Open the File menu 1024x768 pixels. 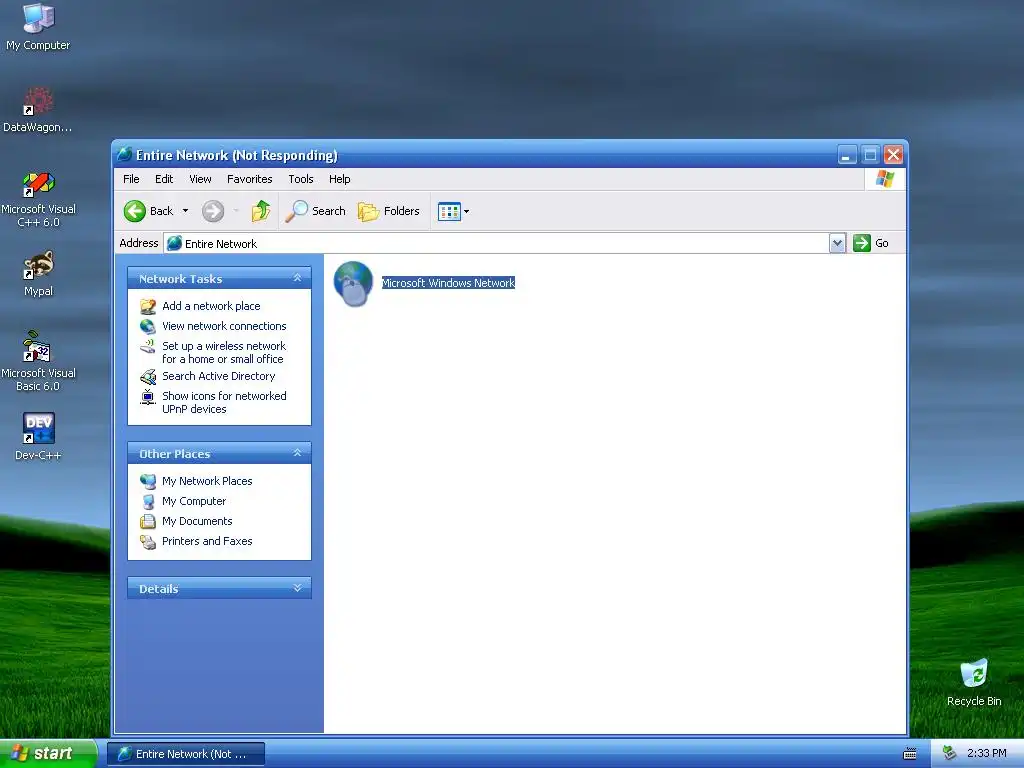(x=131, y=179)
